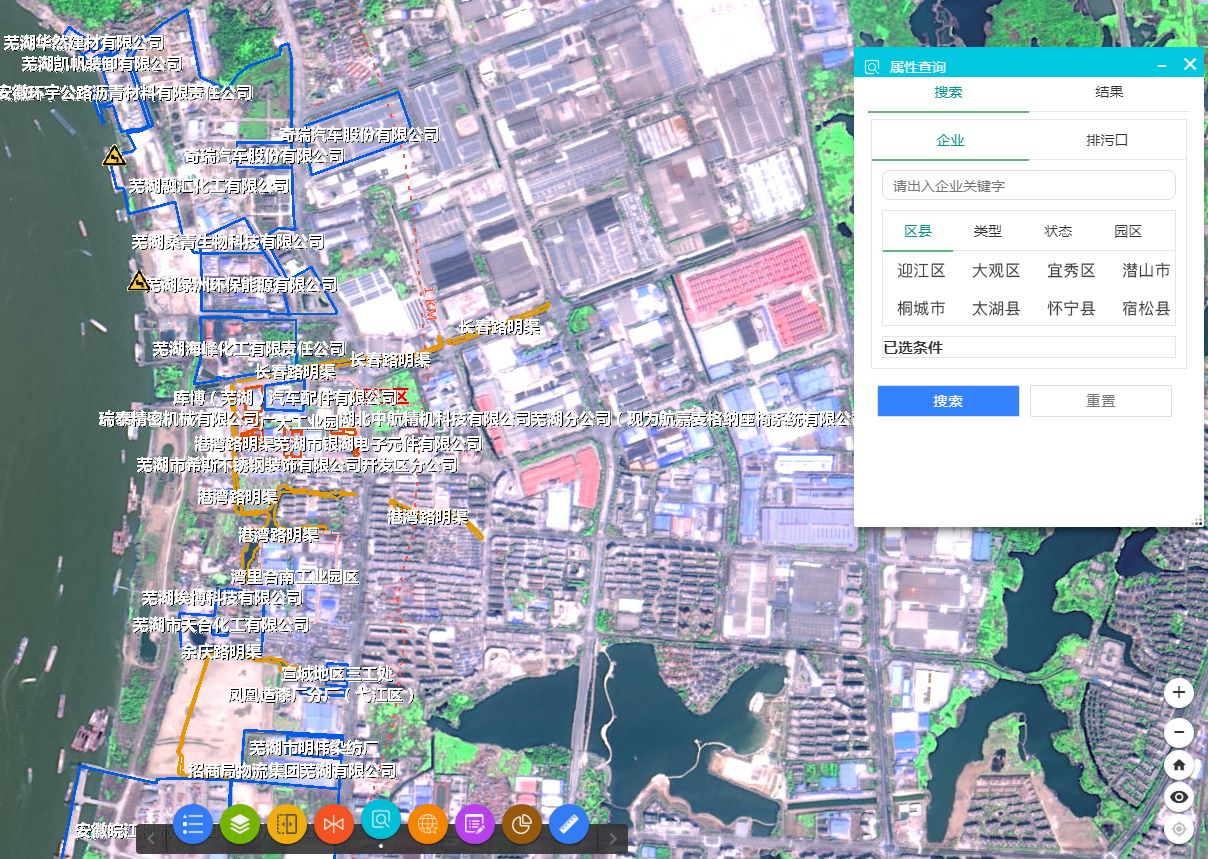The width and height of the screenshot is (1208, 859).
Task: Click map label 芜湖市天合化工有限公司
Action: [x=221, y=625]
